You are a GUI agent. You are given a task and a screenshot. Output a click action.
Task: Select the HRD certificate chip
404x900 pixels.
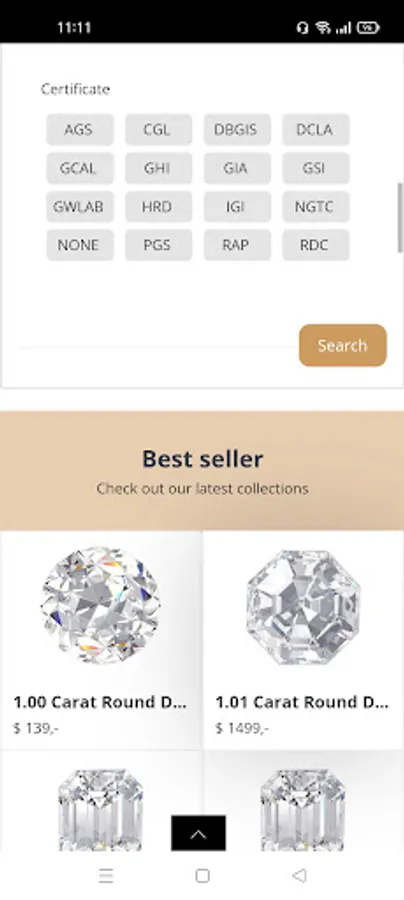pos(158,207)
